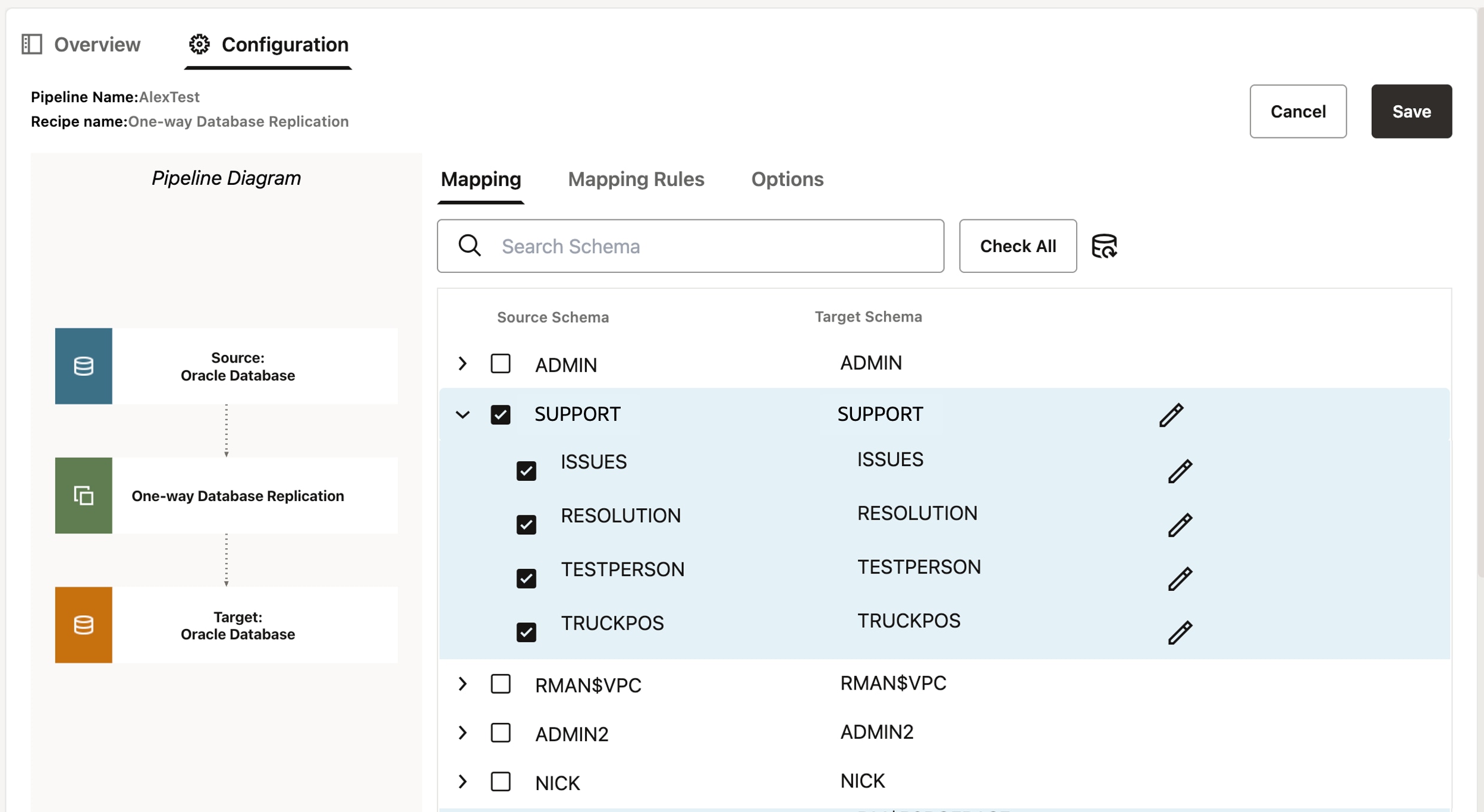Viewport: 1484px width, 812px height.
Task: Click the refresh schema database icon
Action: (1104, 246)
